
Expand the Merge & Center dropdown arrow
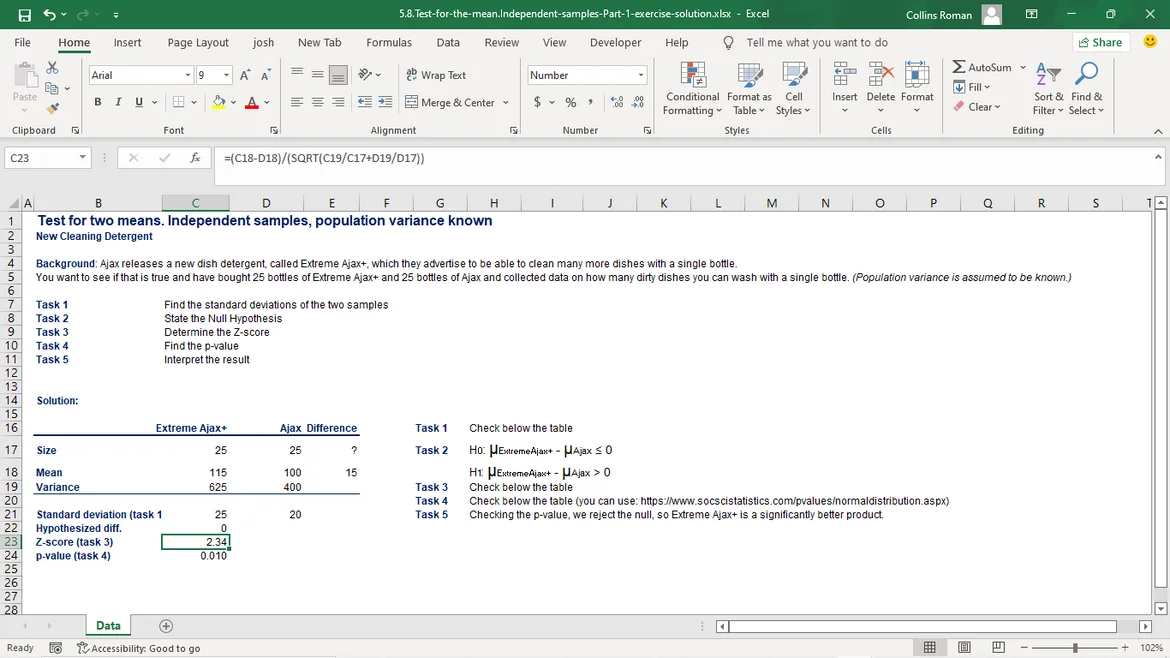(505, 103)
